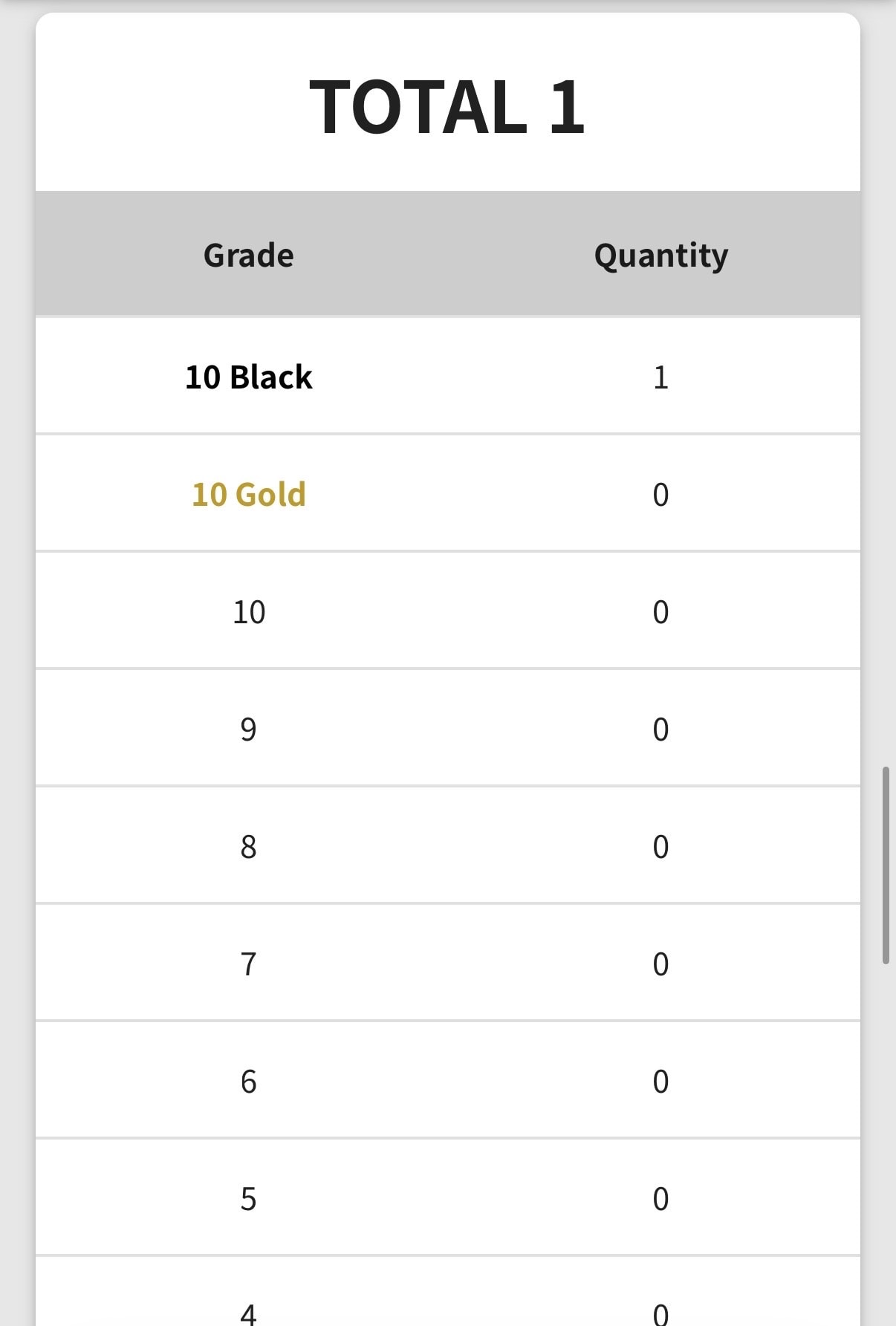Select the grade 7 row label
Viewport: 896px width, 1326px height.
click(249, 964)
